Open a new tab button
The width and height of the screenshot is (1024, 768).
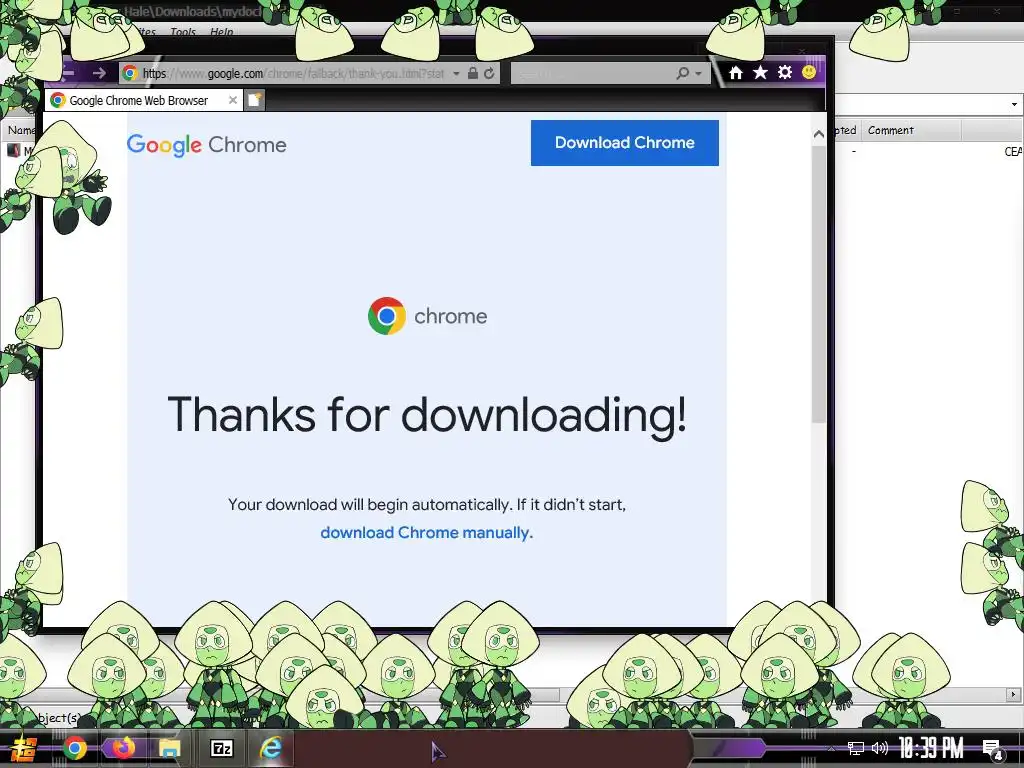[x=255, y=100]
